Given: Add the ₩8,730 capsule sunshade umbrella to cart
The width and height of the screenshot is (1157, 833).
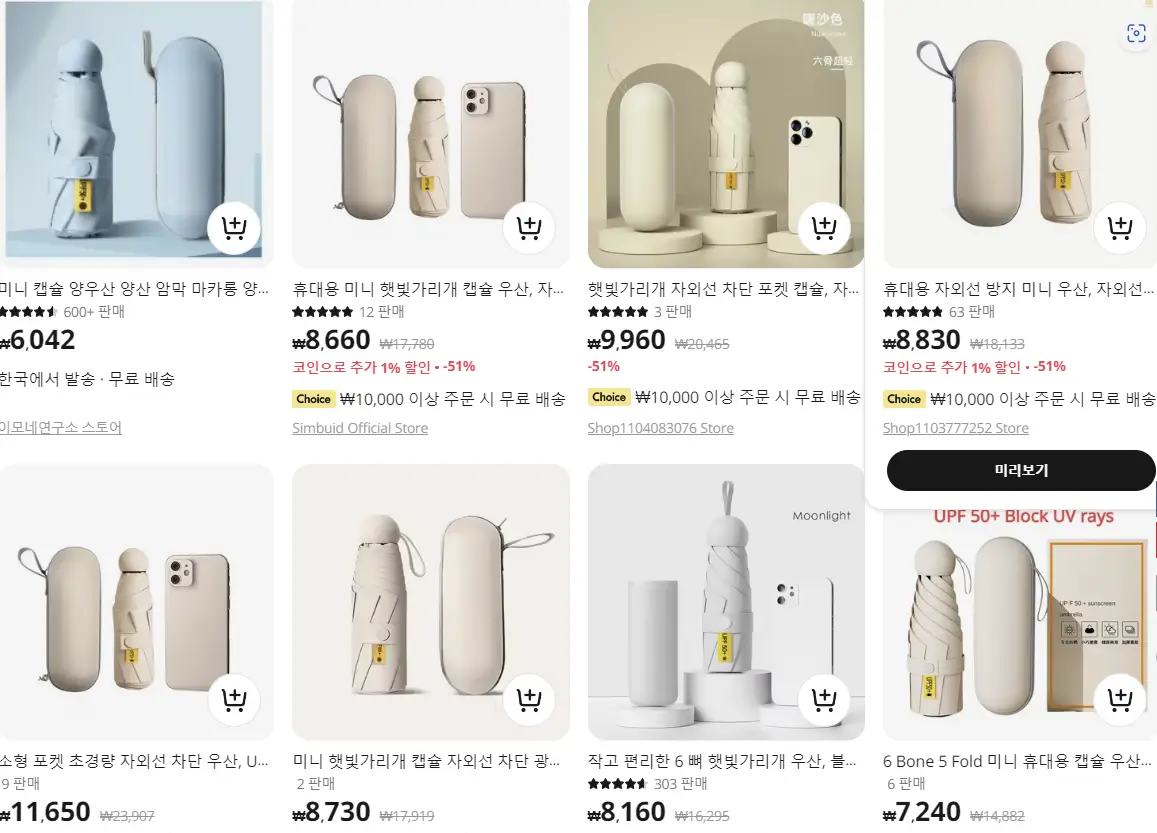Looking at the screenshot, I should [x=529, y=700].
